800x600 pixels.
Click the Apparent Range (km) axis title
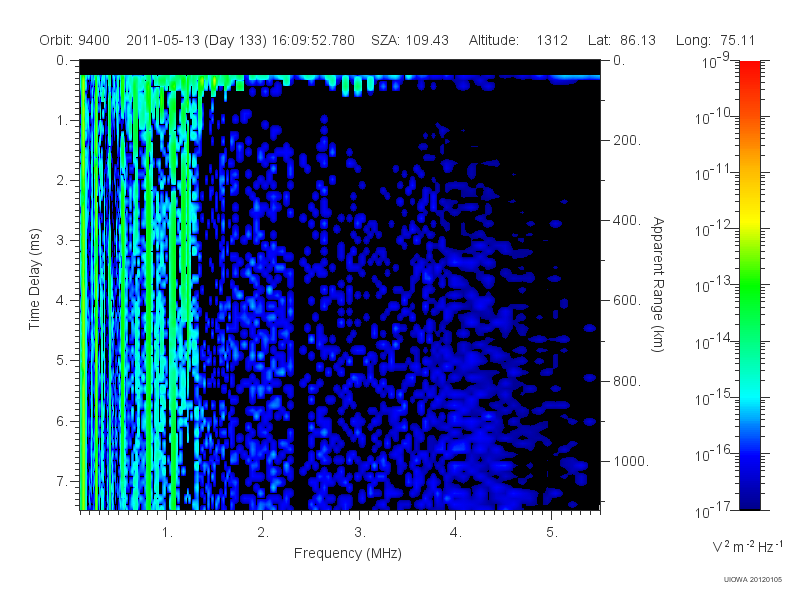(658, 284)
